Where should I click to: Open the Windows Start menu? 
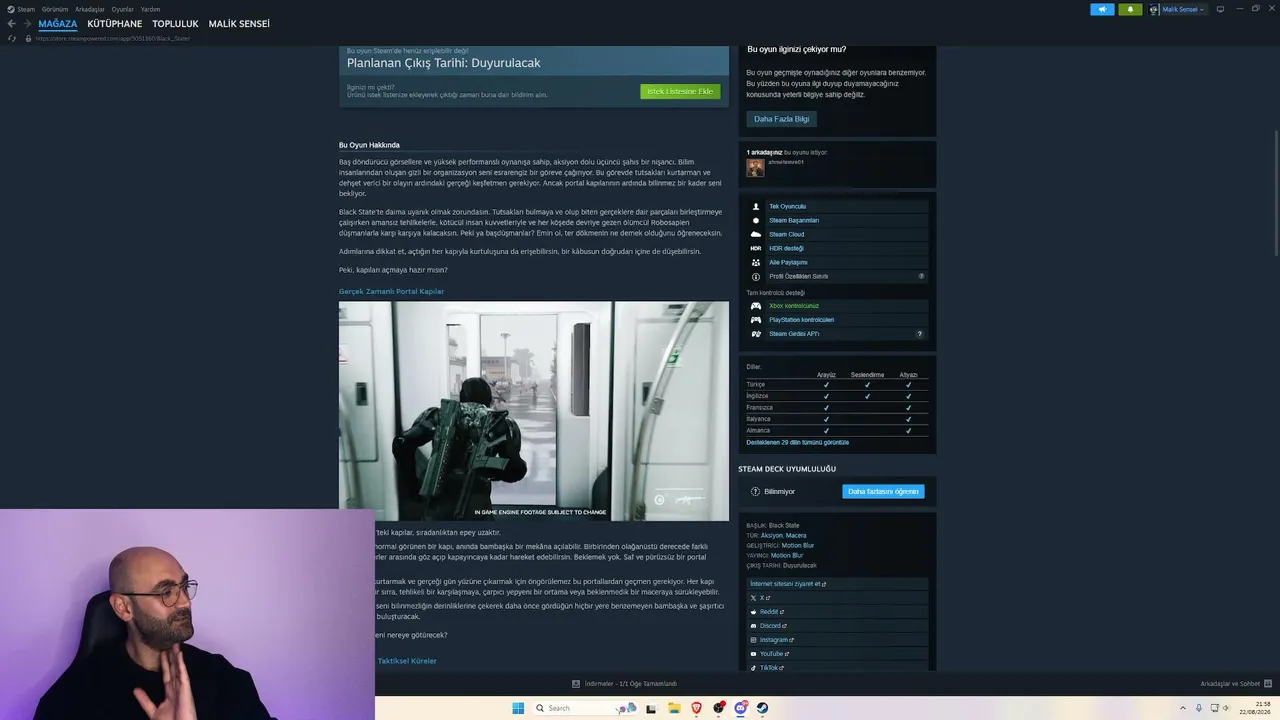coord(518,708)
